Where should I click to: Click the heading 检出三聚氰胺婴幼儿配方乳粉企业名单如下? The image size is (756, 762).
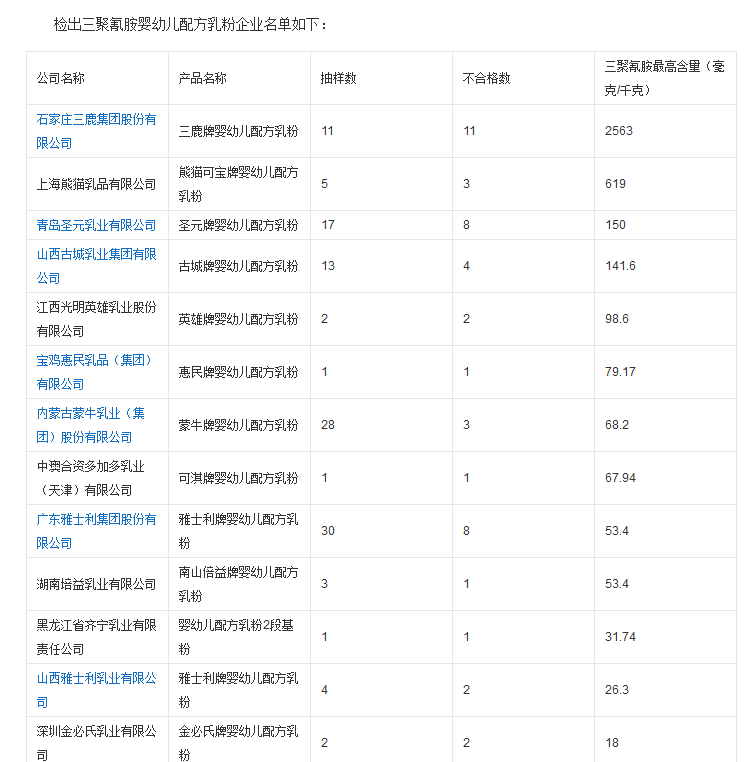[x=190, y=24]
